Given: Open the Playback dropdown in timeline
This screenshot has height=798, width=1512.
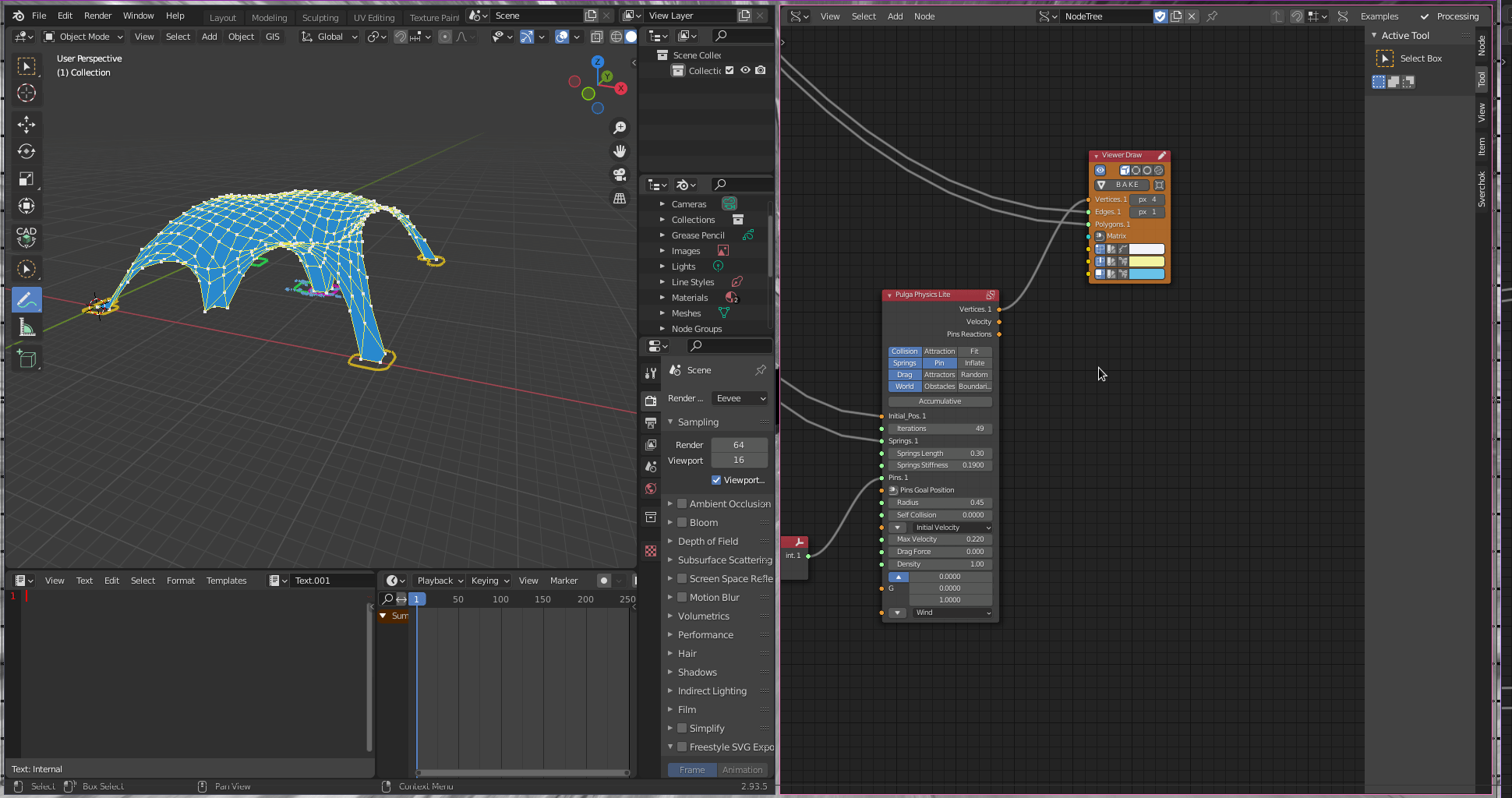Looking at the screenshot, I should (440, 581).
